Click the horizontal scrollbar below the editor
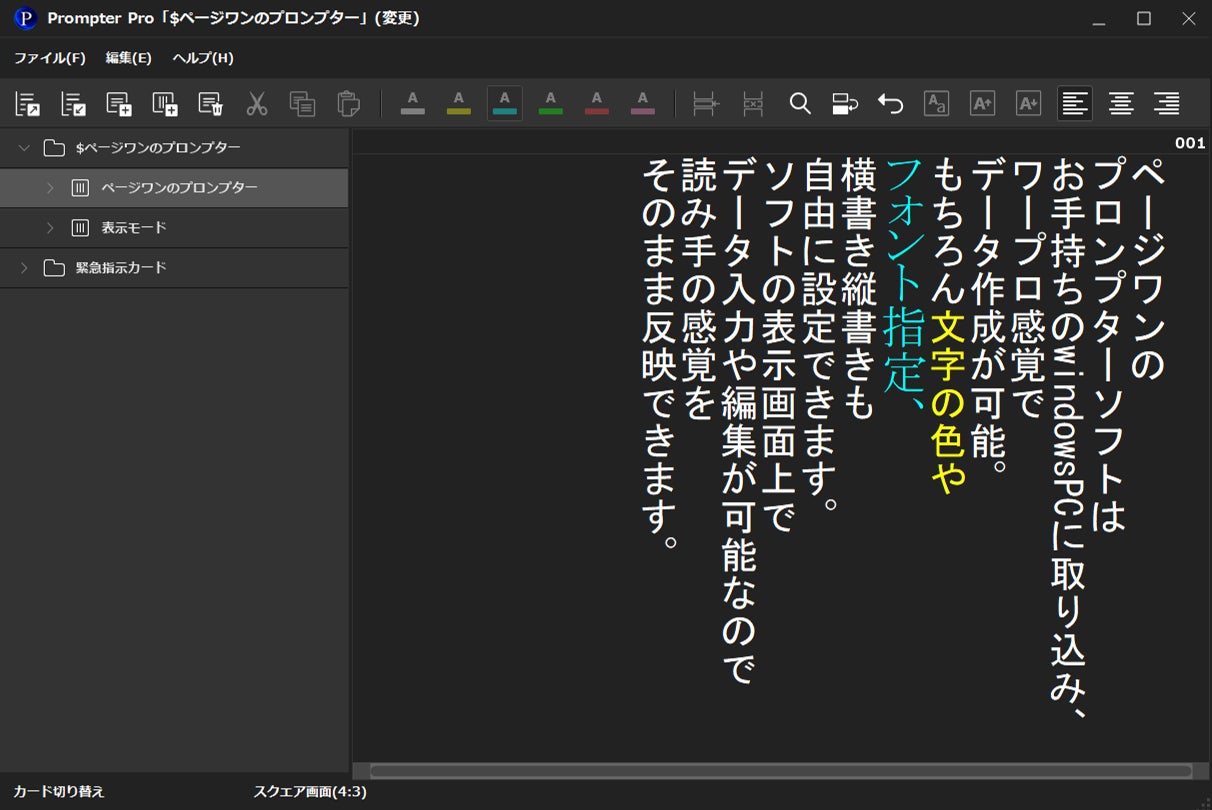The width and height of the screenshot is (1212, 810). click(780, 771)
